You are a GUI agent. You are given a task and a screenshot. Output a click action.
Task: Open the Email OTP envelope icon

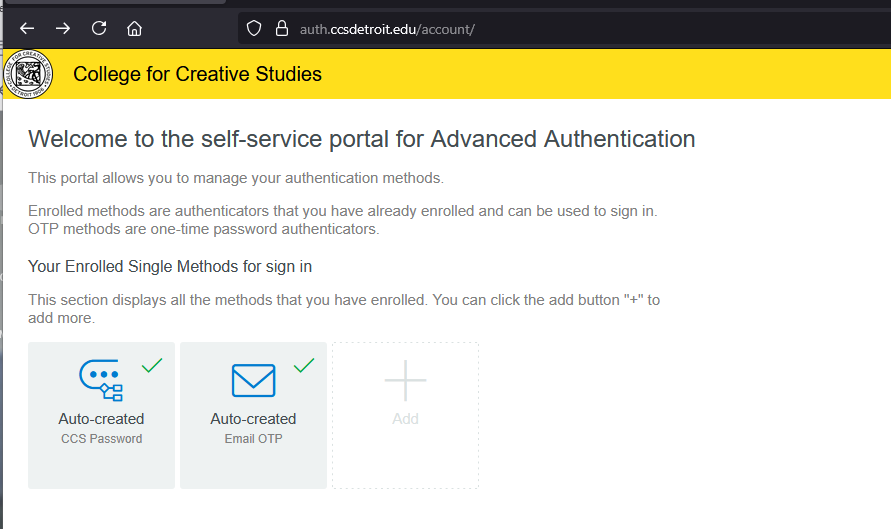tap(253, 380)
